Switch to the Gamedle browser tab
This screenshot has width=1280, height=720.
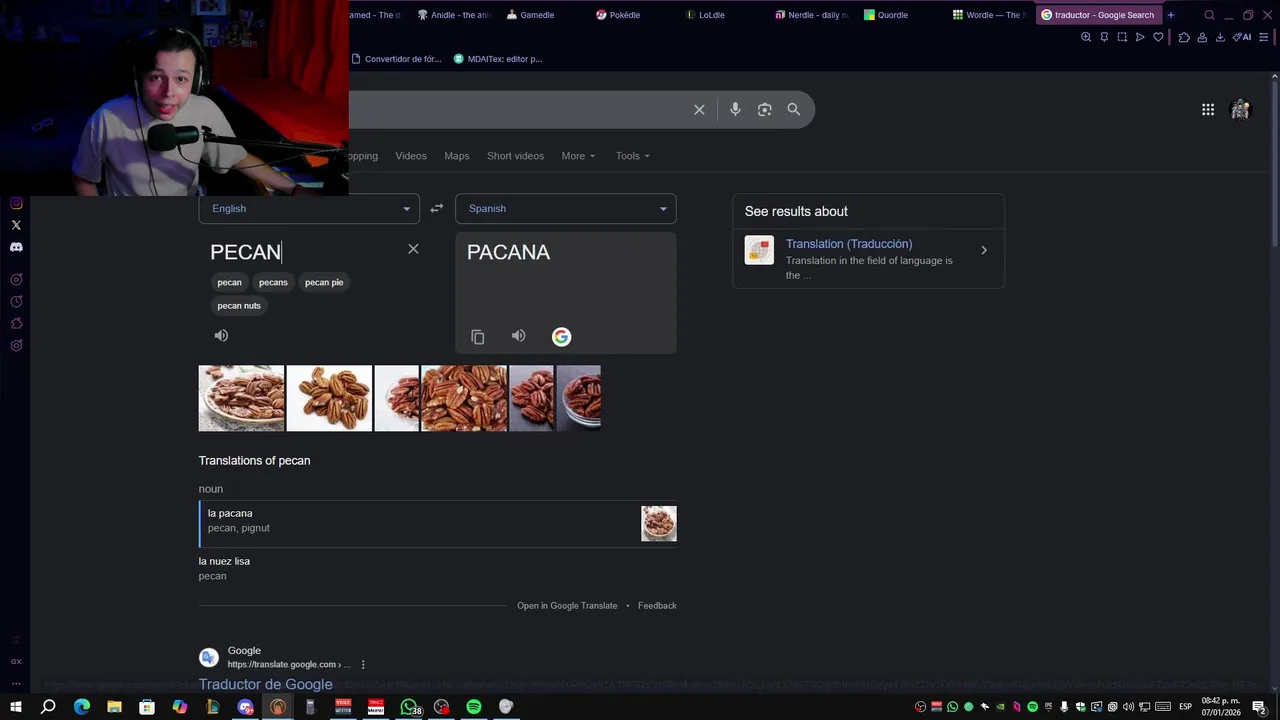pos(537,15)
